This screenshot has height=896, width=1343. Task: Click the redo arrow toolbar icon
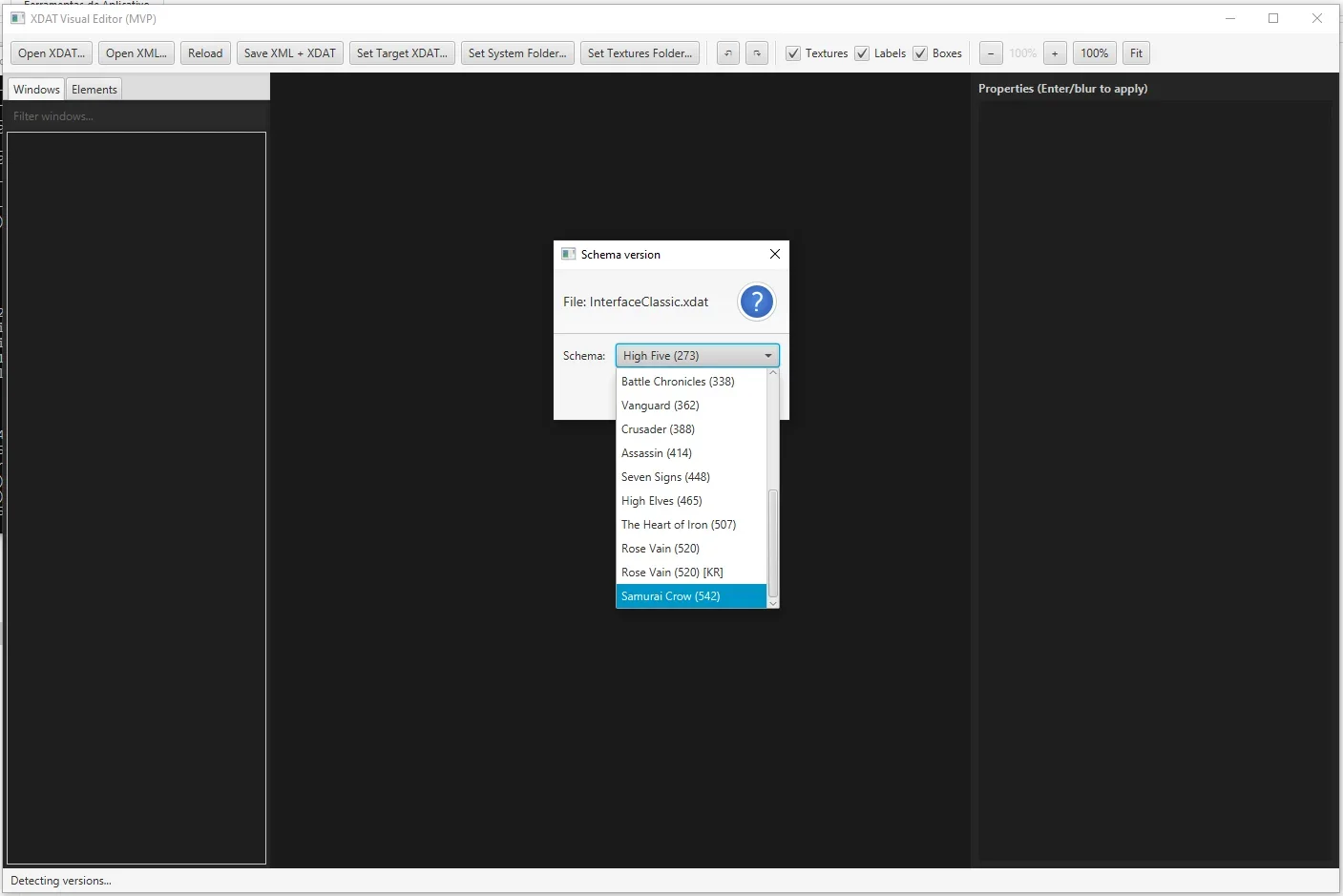(x=757, y=53)
